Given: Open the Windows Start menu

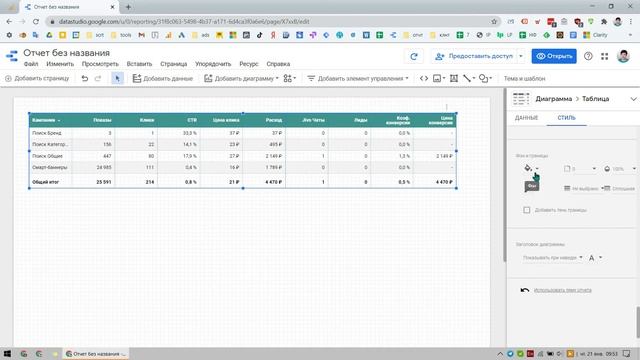Looking at the screenshot, I should pos(7,353).
